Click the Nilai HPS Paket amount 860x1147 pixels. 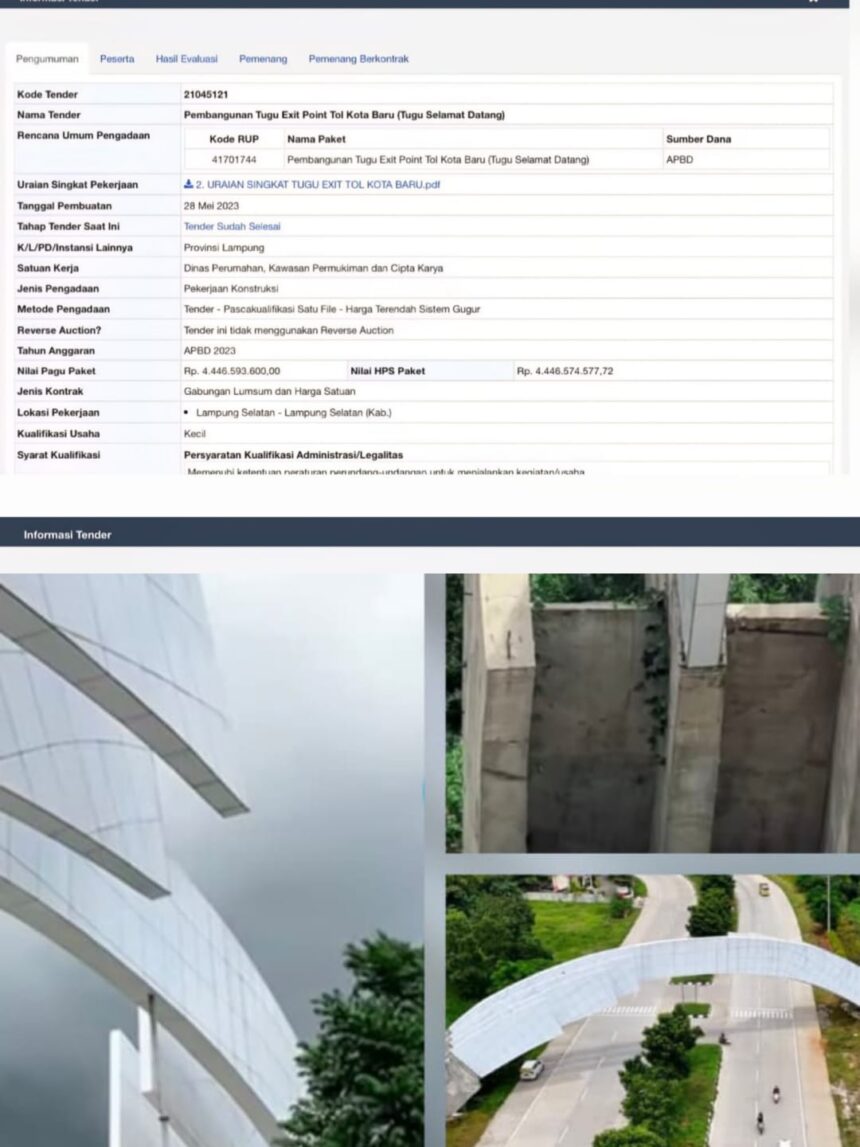[x=565, y=371]
